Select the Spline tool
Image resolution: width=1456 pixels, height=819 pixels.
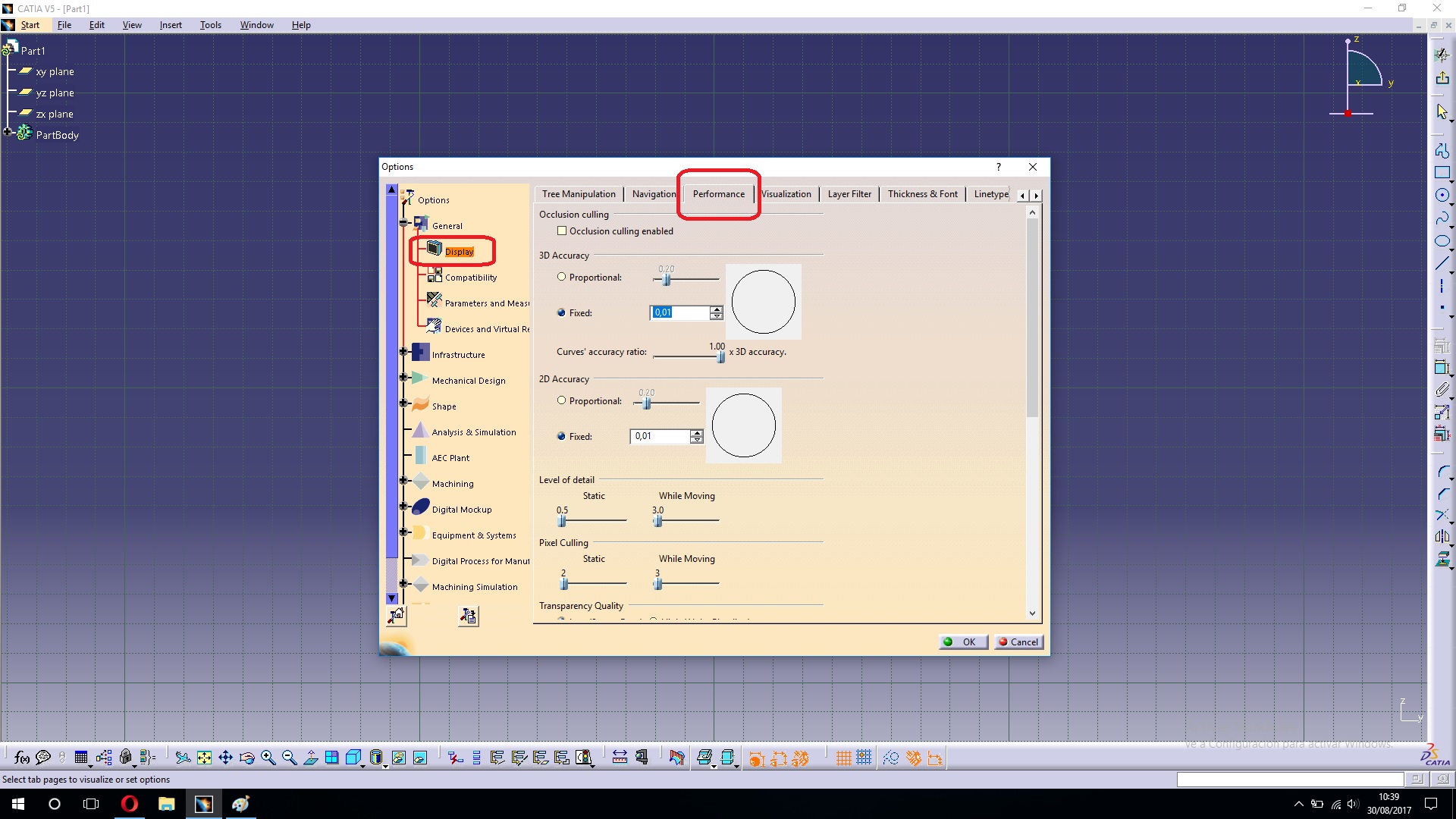click(1443, 218)
